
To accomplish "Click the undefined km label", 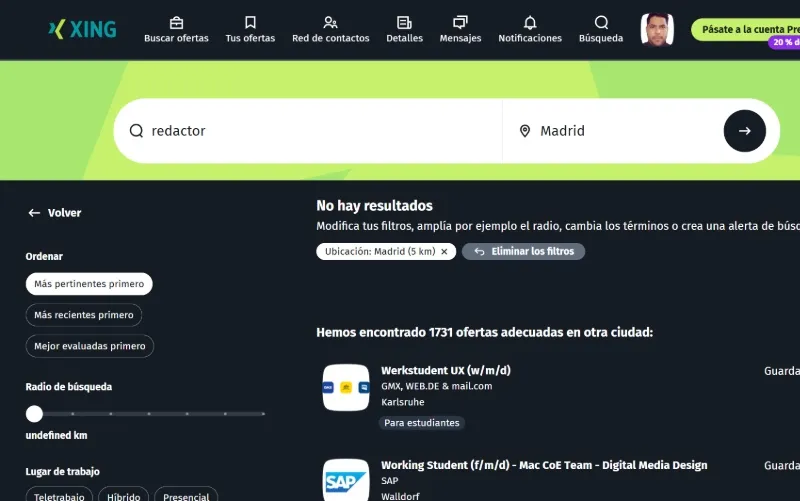I will [57, 435].
